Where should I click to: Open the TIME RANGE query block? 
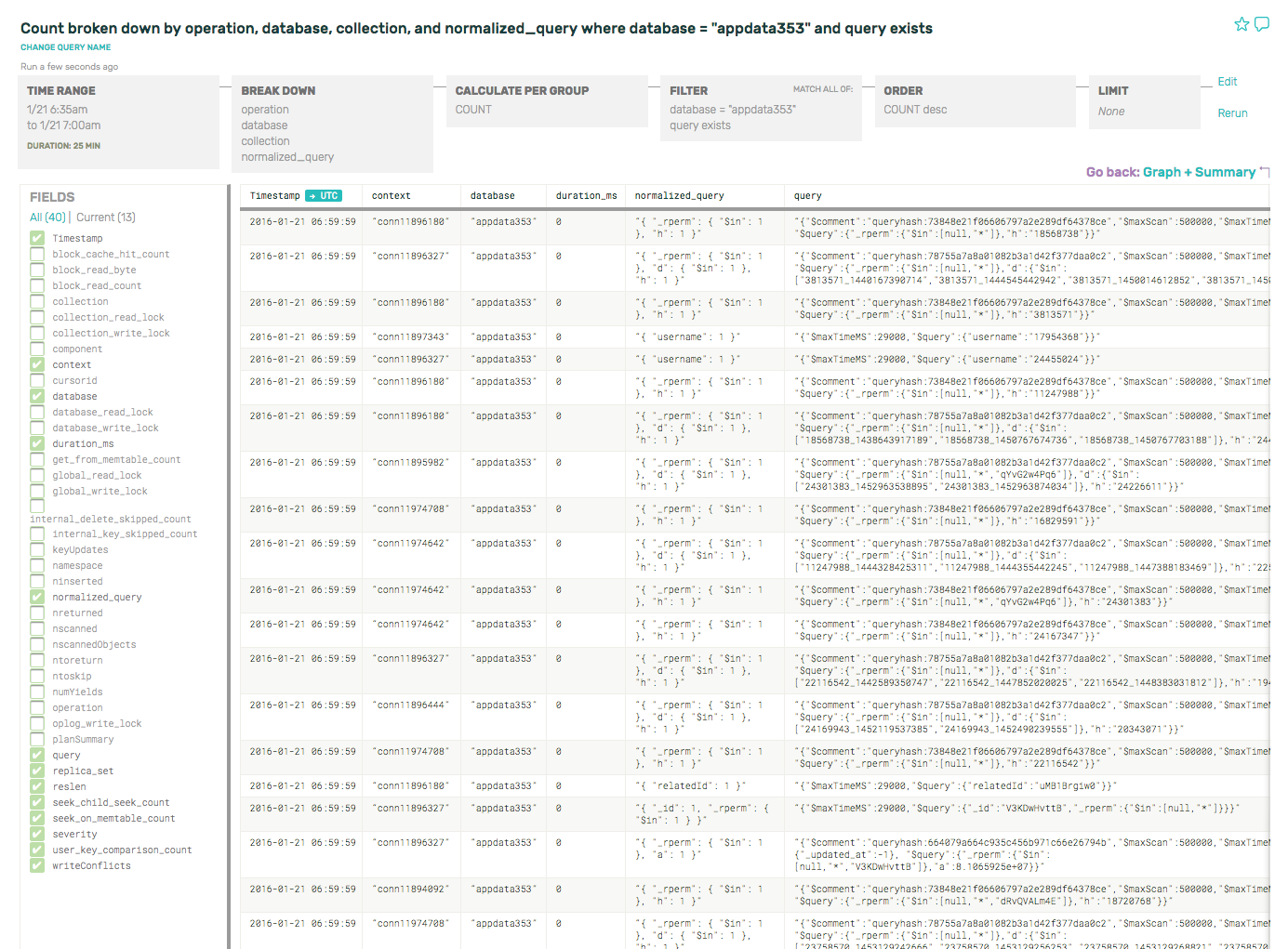pos(118,122)
